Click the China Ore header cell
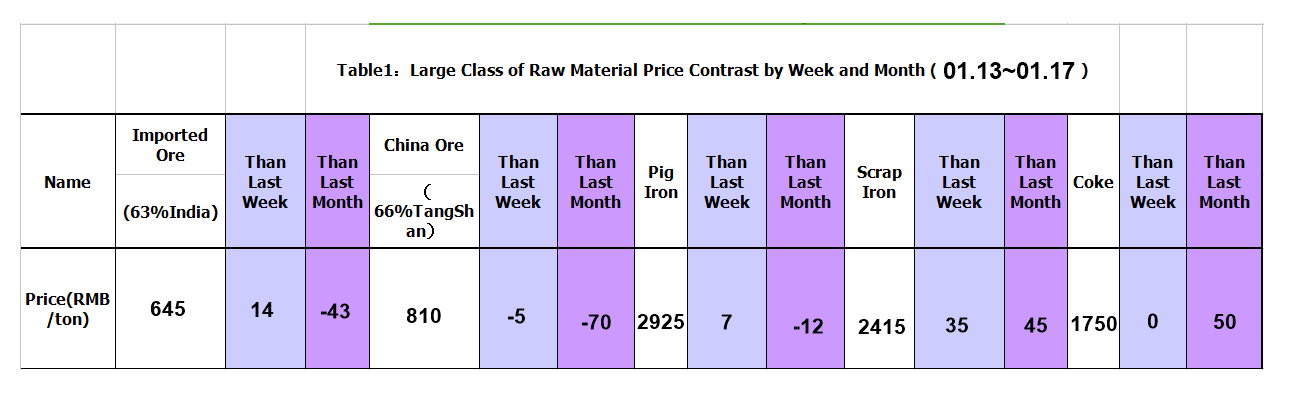The image size is (1292, 416). point(424,145)
